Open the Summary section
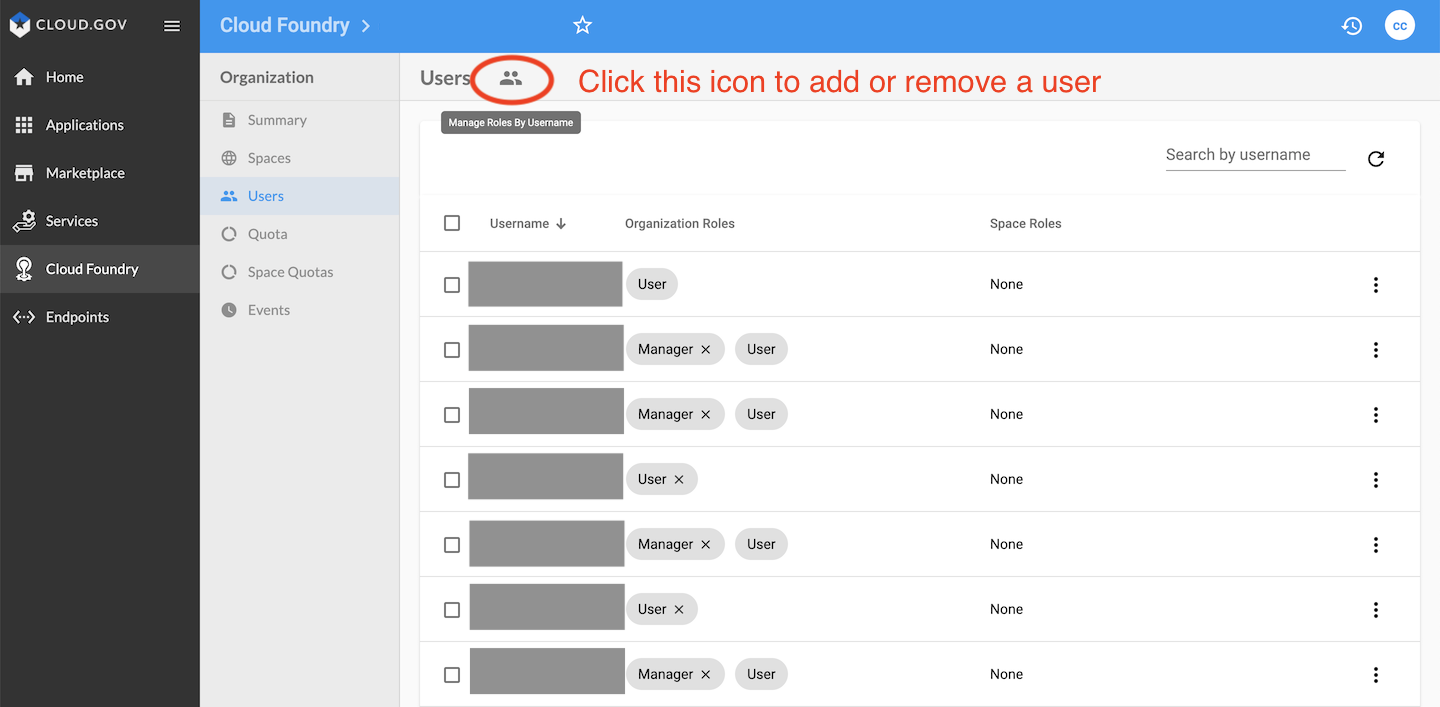This screenshot has width=1440, height=707. click(x=300, y=120)
